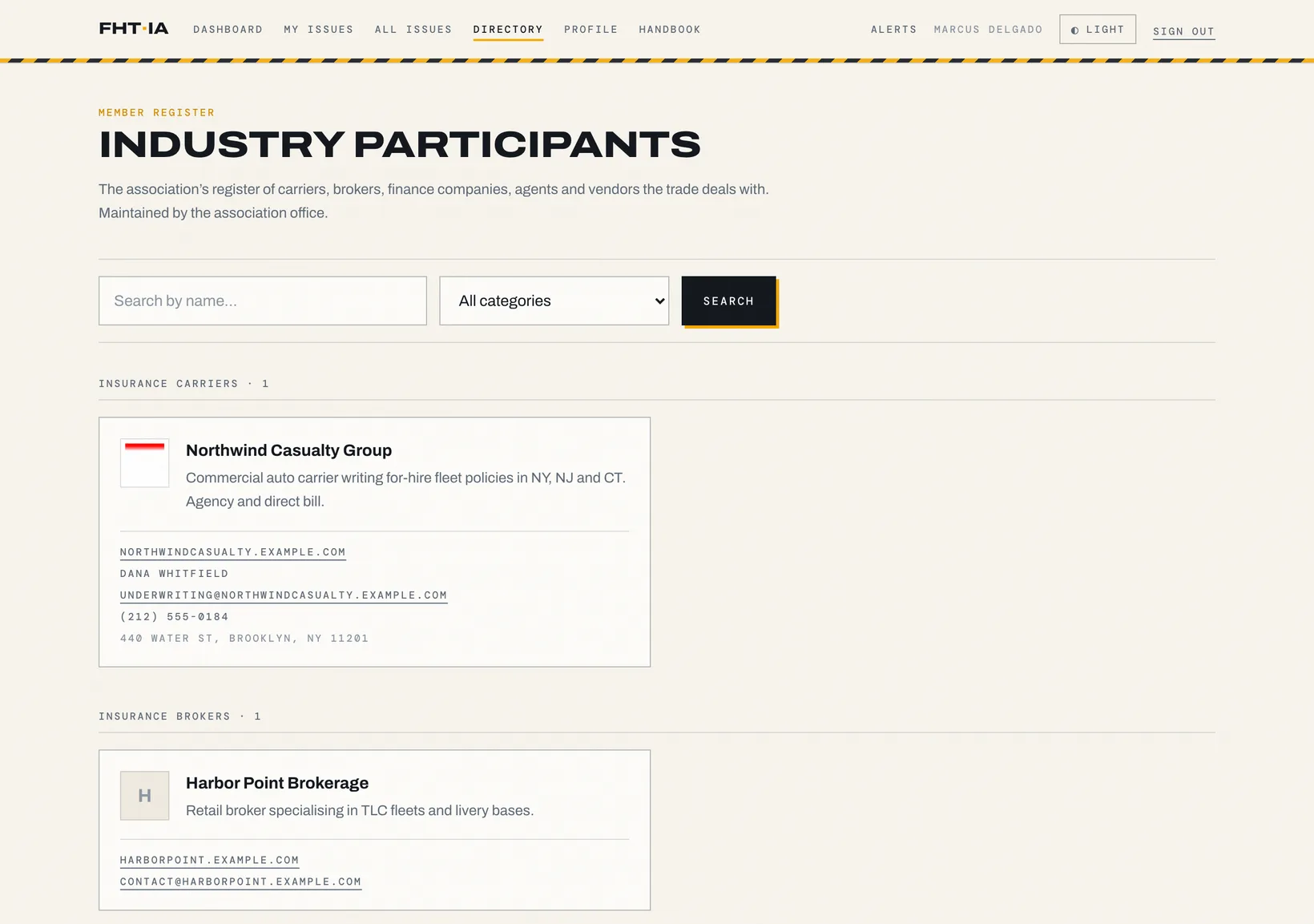
Task: Open the Dashboard nav item
Action: click(x=228, y=30)
